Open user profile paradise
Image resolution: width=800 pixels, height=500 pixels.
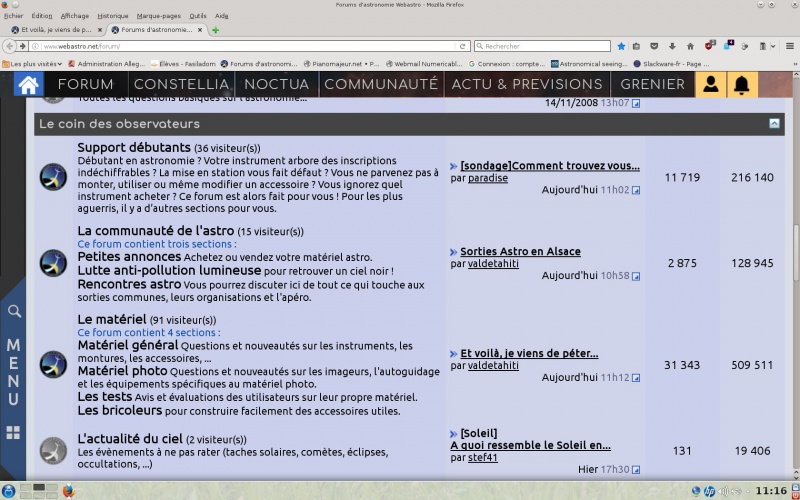(x=488, y=178)
